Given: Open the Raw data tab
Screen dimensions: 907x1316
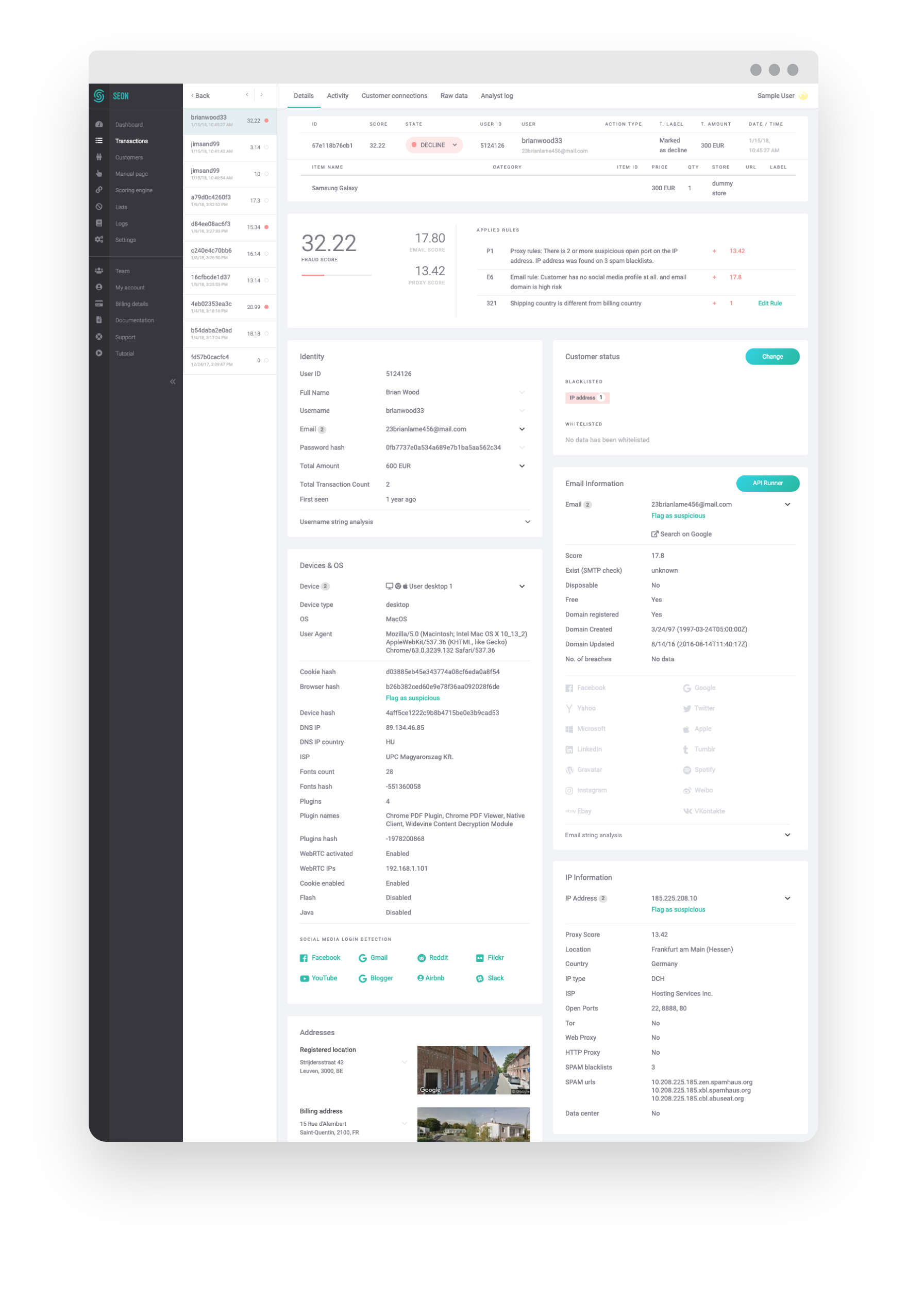Looking at the screenshot, I should (454, 96).
